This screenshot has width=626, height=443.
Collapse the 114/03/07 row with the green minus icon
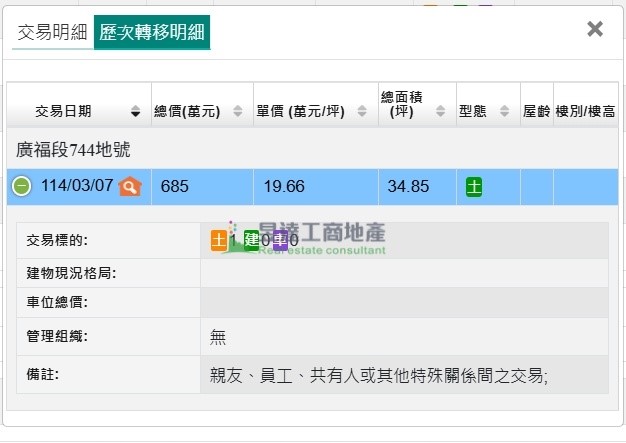point(22,186)
